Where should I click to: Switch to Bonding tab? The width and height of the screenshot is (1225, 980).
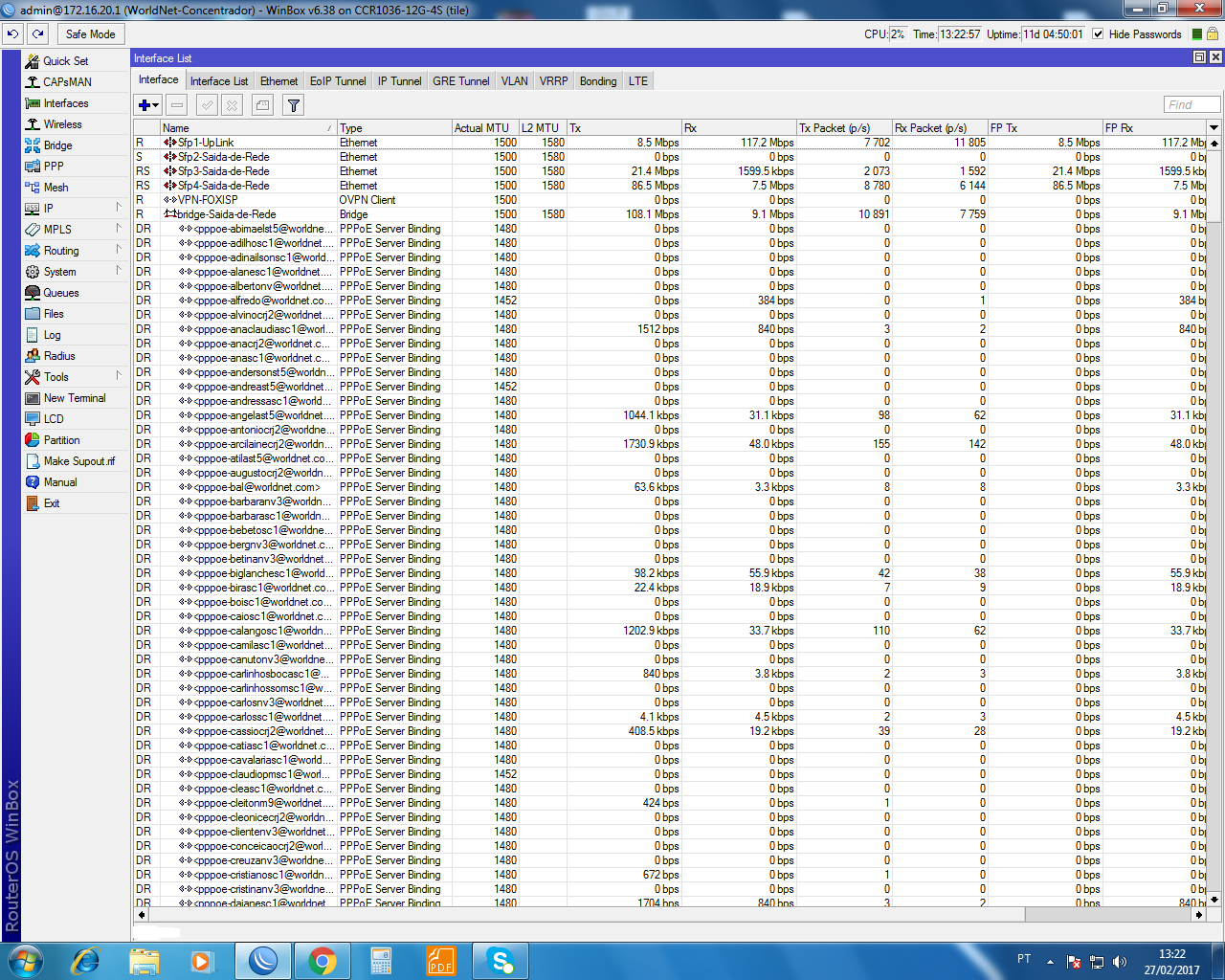pyautogui.click(x=598, y=81)
